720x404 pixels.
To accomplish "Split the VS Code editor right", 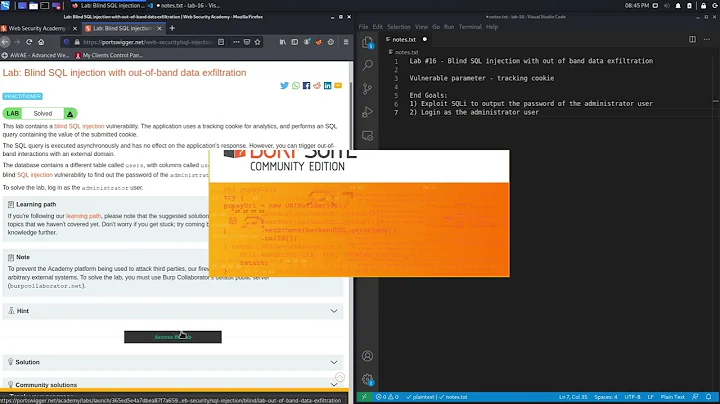I will pos(692,39).
